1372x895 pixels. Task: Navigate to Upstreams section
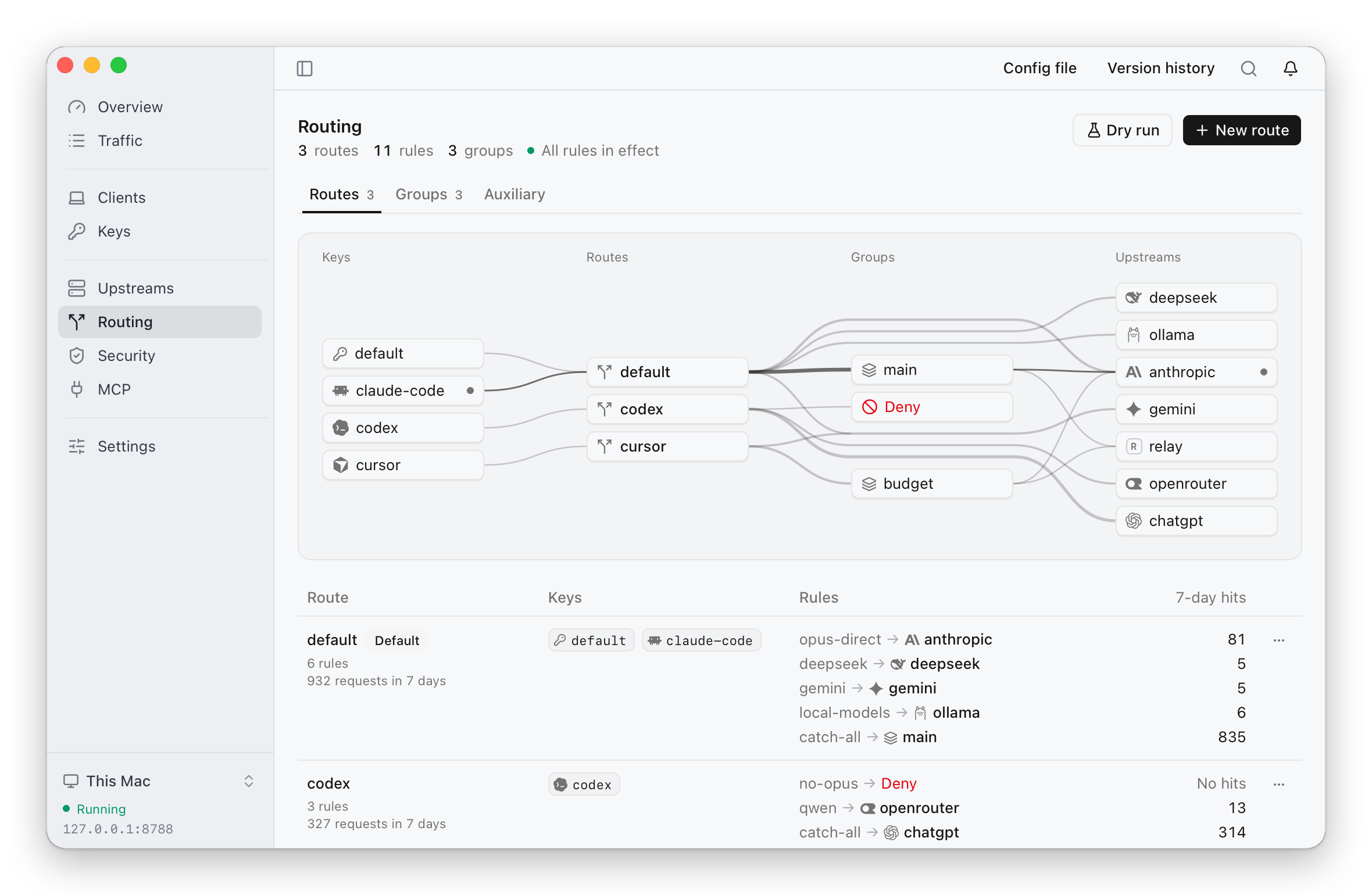[x=160, y=288]
